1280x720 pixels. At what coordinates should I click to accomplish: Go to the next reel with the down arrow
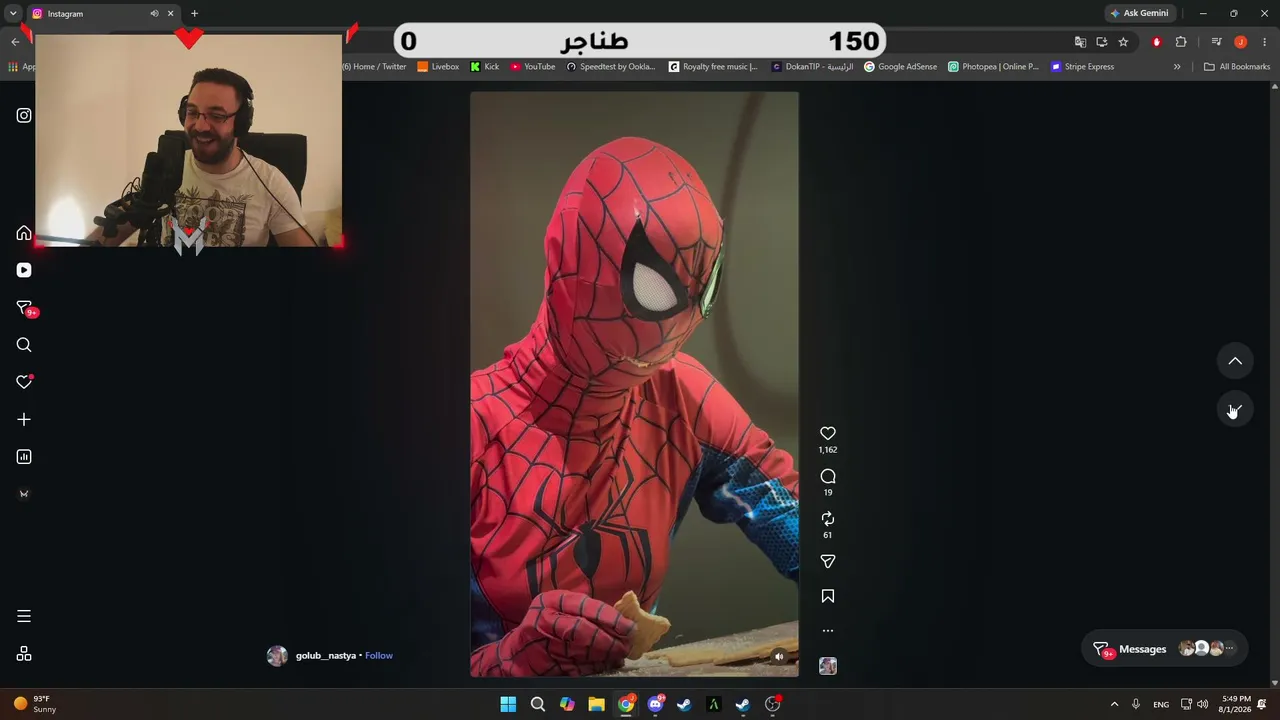click(1235, 410)
